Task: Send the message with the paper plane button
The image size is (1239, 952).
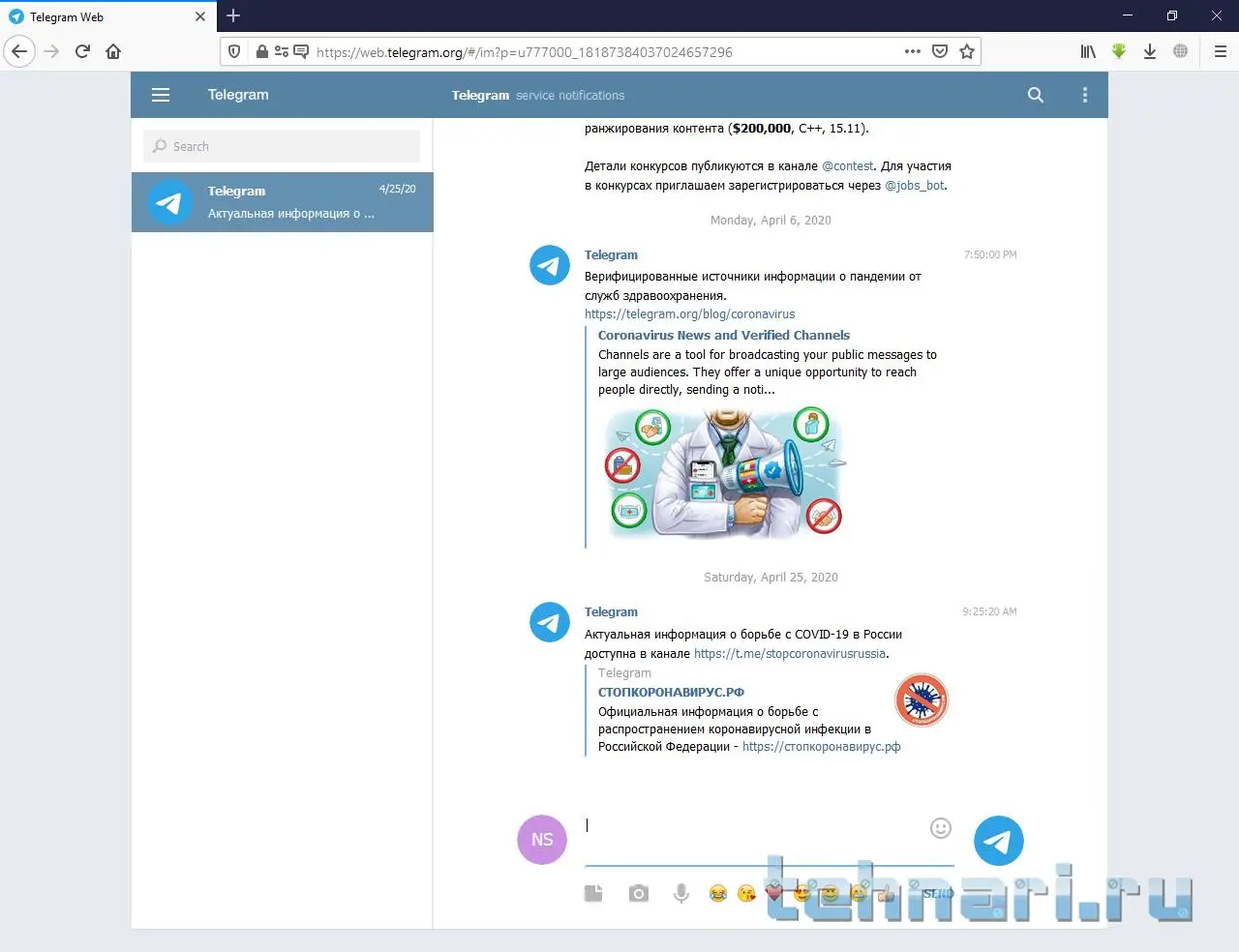Action: pyautogui.click(x=998, y=841)
